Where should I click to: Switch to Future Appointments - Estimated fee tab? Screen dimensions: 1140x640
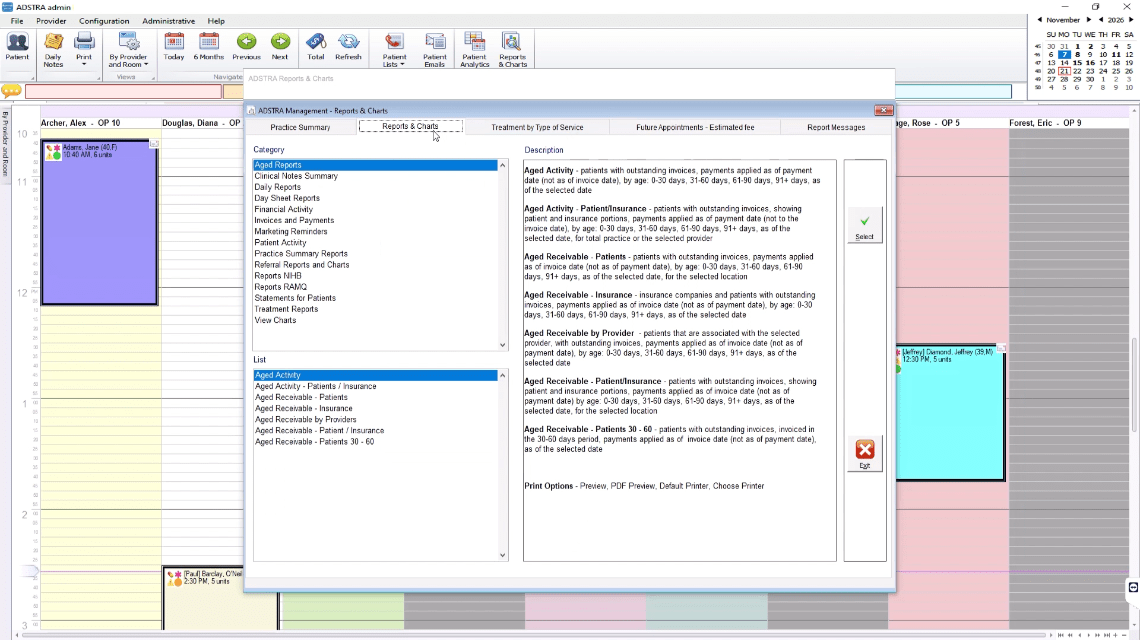pos(695,127)
